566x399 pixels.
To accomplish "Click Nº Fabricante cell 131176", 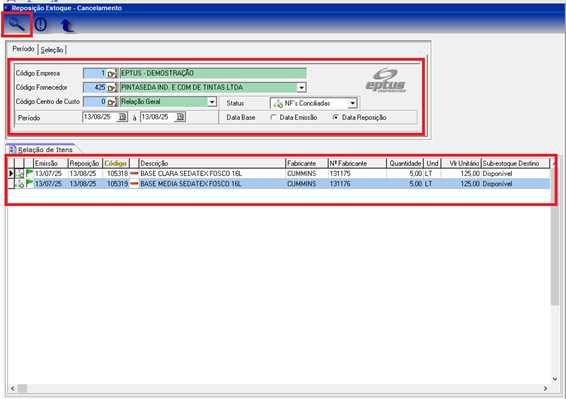I will pos(357,184).
